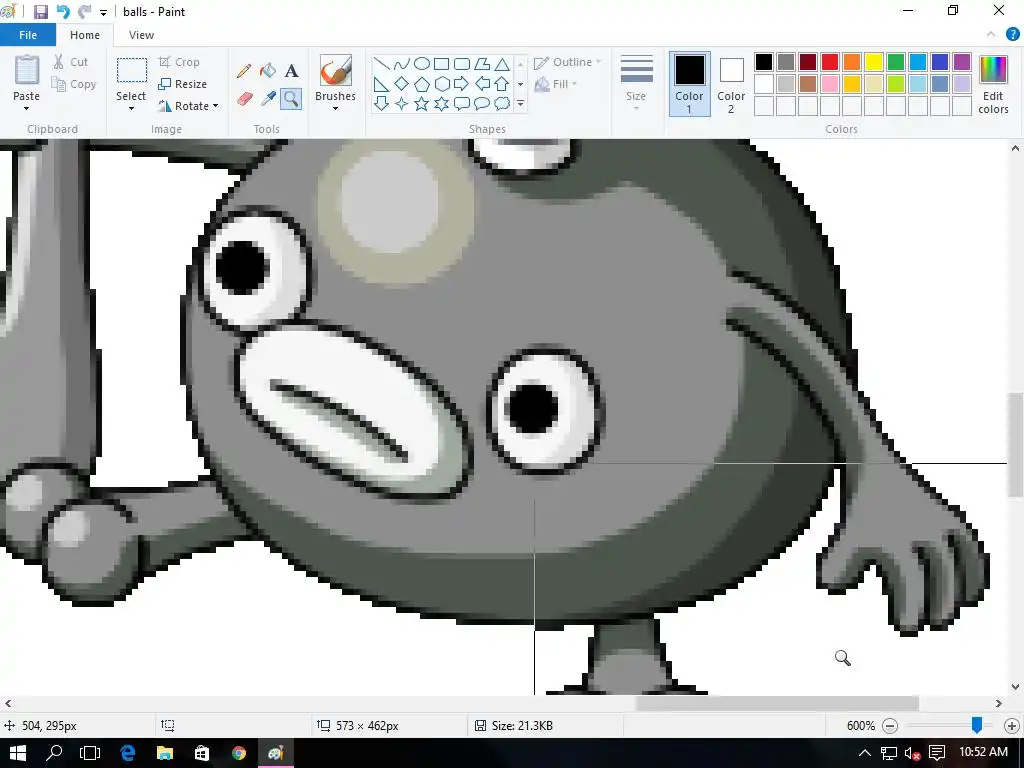Open the Action Center notifications icon
This screenshot has width=1024, height=768.
pyautogui.click(x=937, y=753)
